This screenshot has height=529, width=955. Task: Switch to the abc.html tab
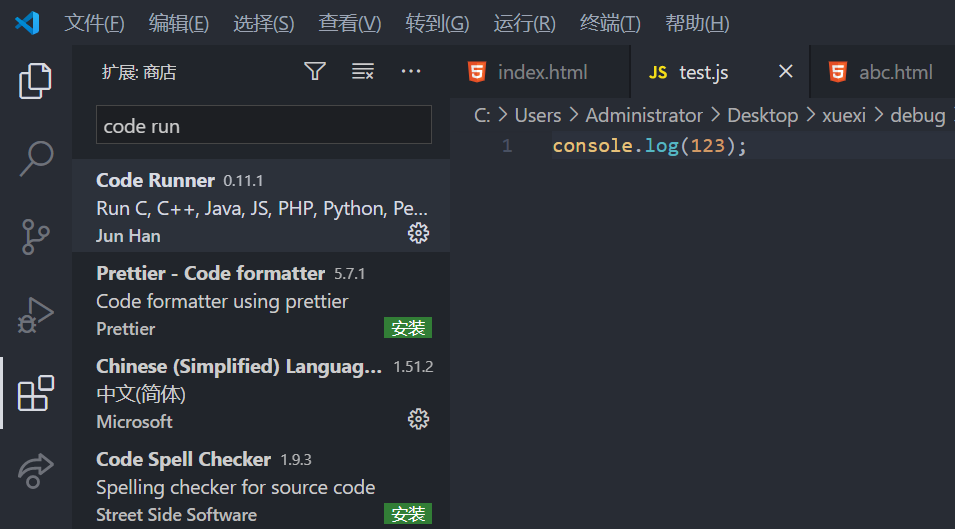[883, 72]
